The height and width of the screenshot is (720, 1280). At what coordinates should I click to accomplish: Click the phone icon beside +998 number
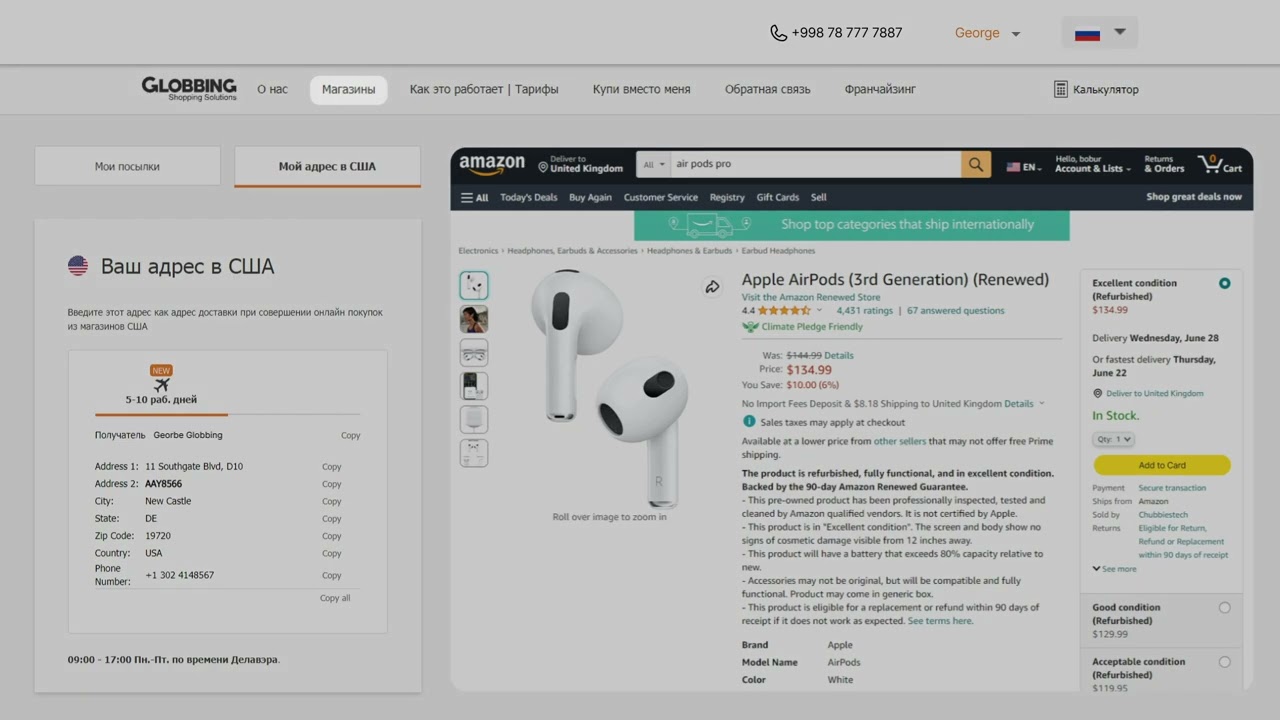[x=778, y=33]
